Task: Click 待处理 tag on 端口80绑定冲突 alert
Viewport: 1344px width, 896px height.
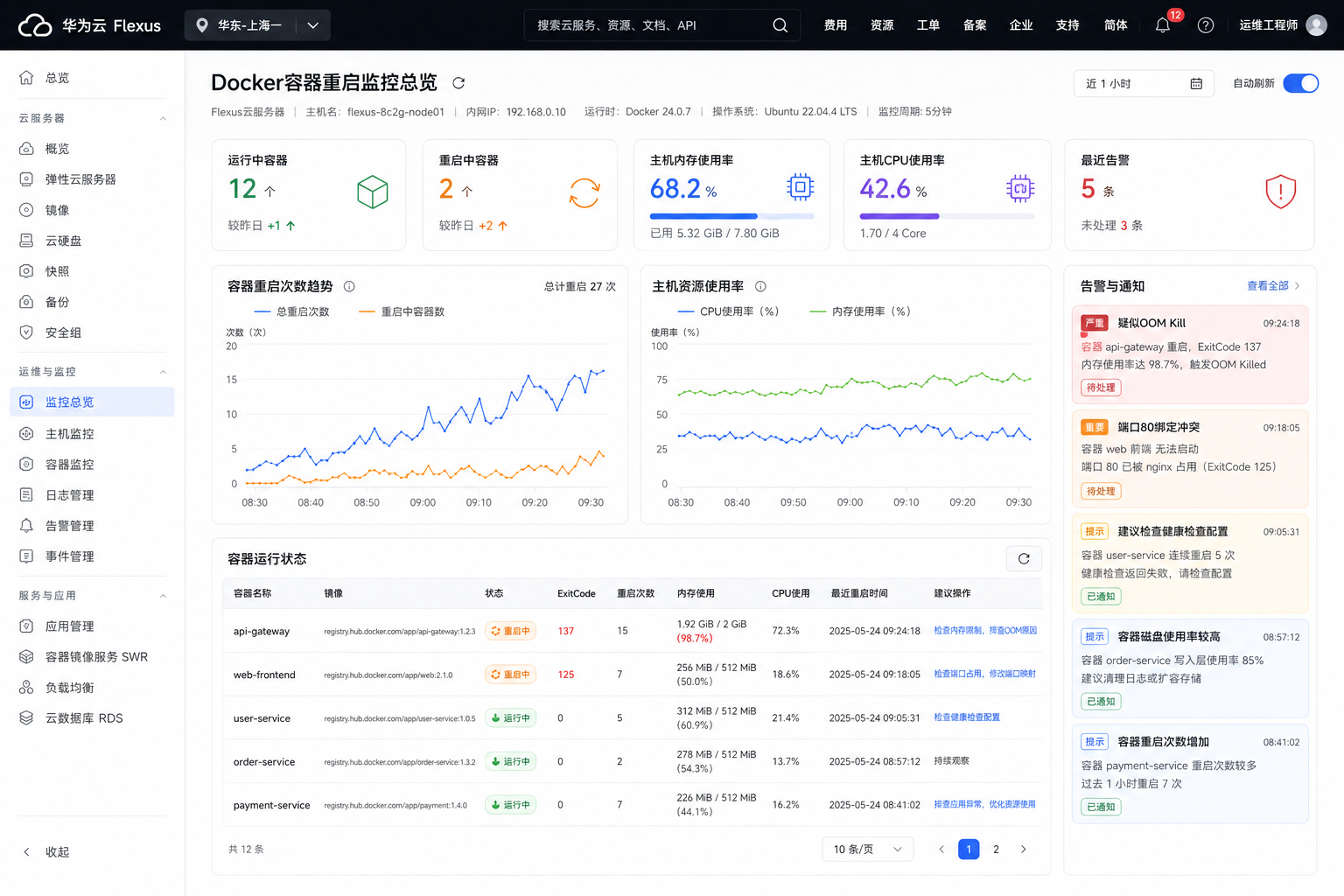Action: tap(1101, 492)
